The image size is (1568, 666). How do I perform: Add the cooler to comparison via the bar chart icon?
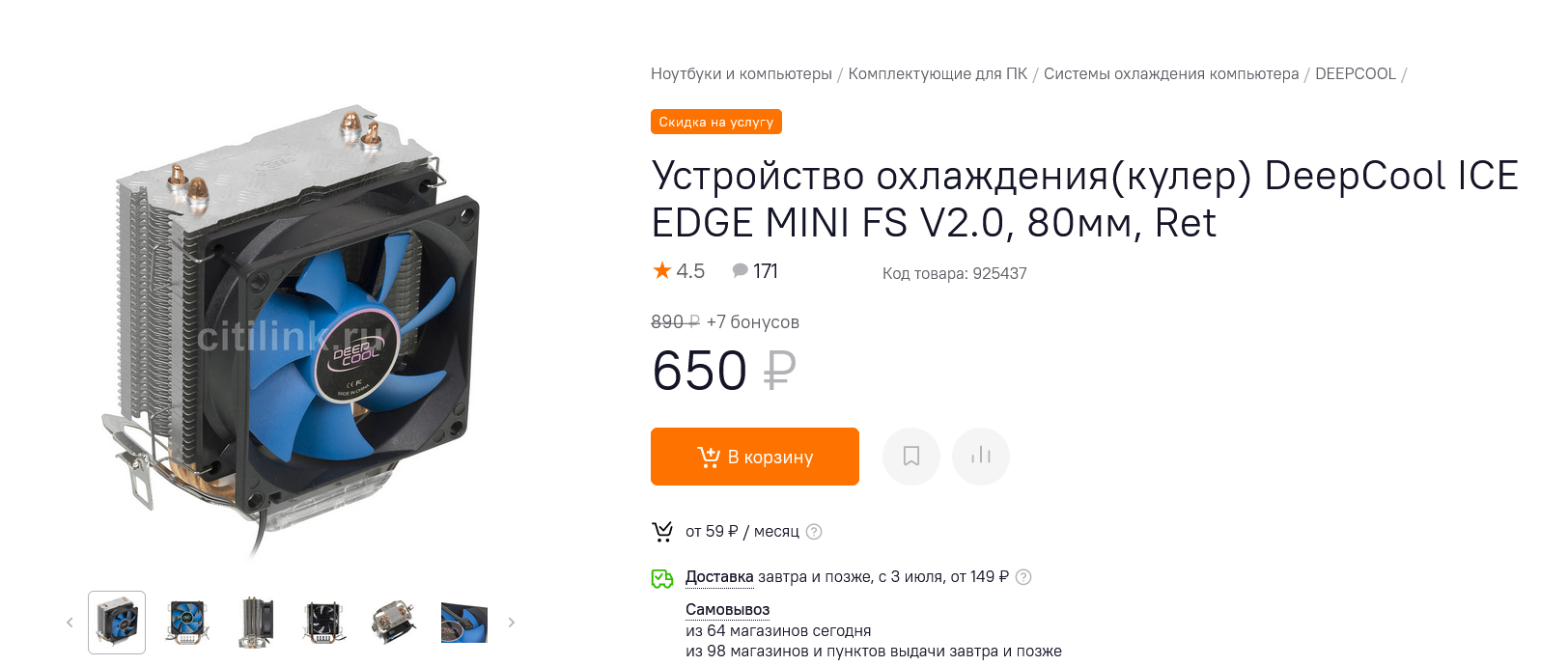pos(980,457)
